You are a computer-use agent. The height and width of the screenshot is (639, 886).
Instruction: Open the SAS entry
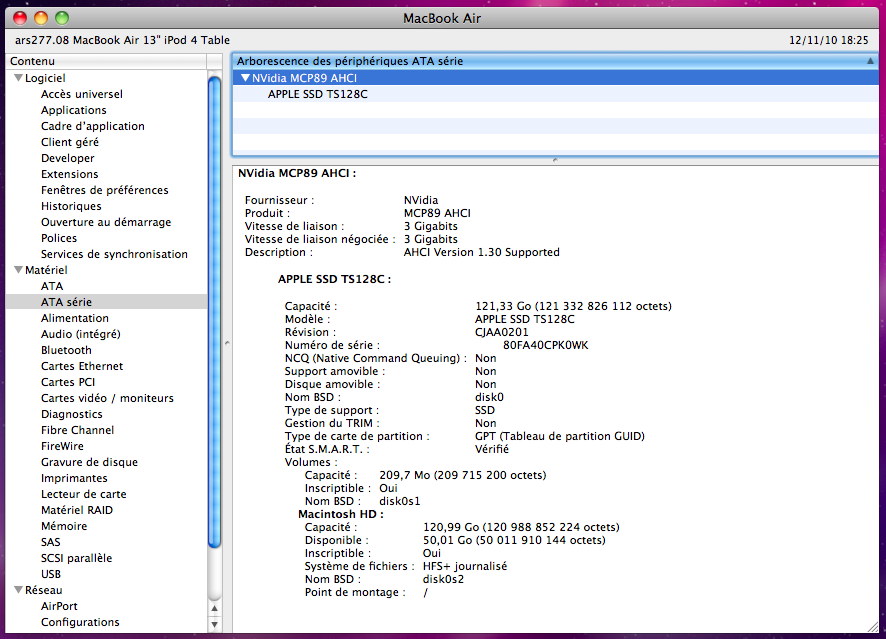point(50,542)
